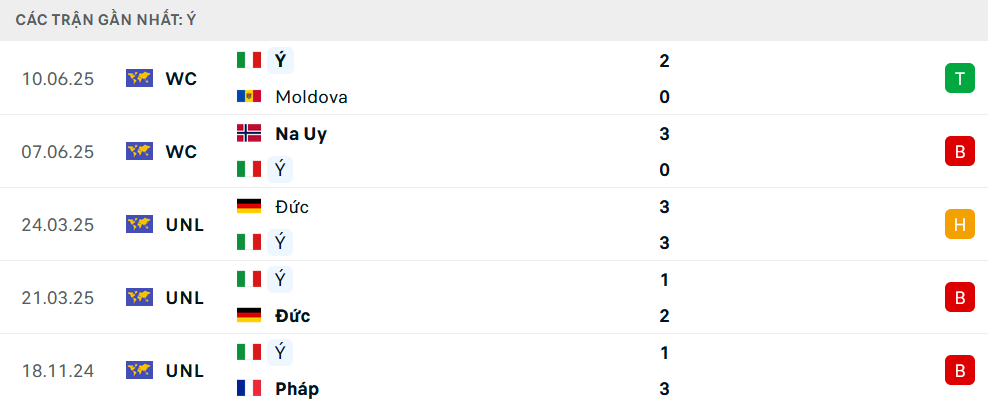The image size is (988, 407).
Task: Click the orange H draw badge
Action: pyautogui.click(x=959, y=225)
